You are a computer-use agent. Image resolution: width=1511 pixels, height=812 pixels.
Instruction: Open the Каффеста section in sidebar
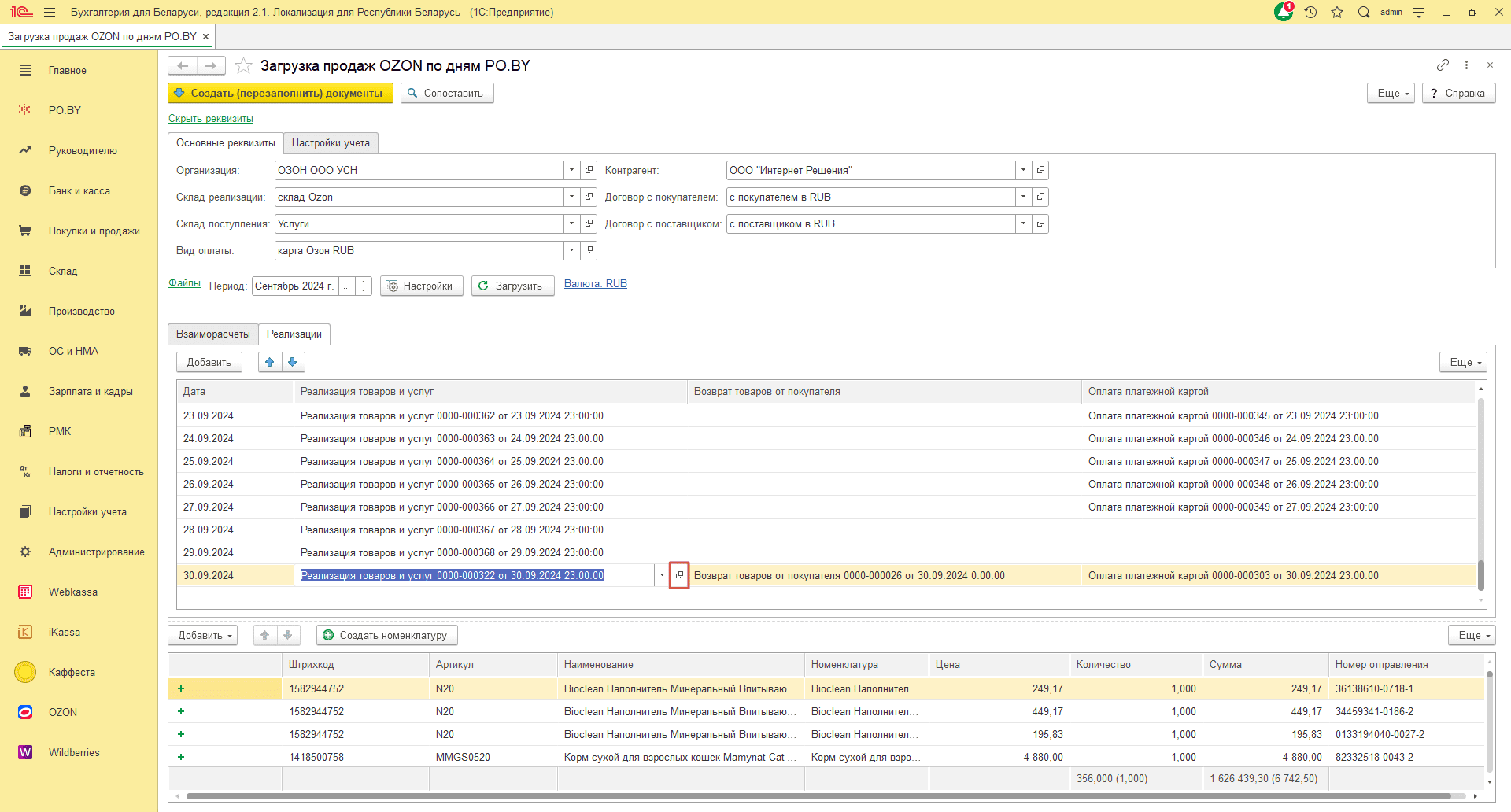click(72, 672)
